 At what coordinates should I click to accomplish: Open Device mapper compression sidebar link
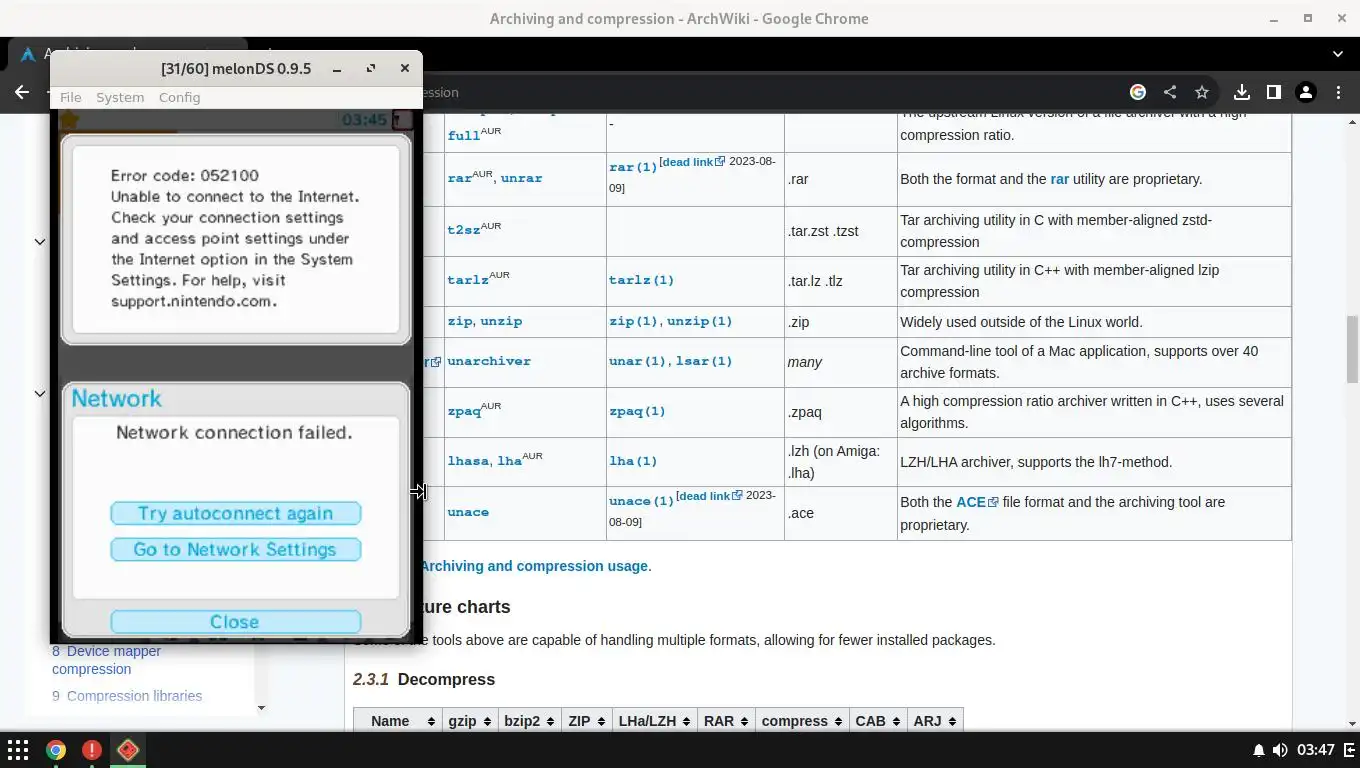tap(106, 660)
